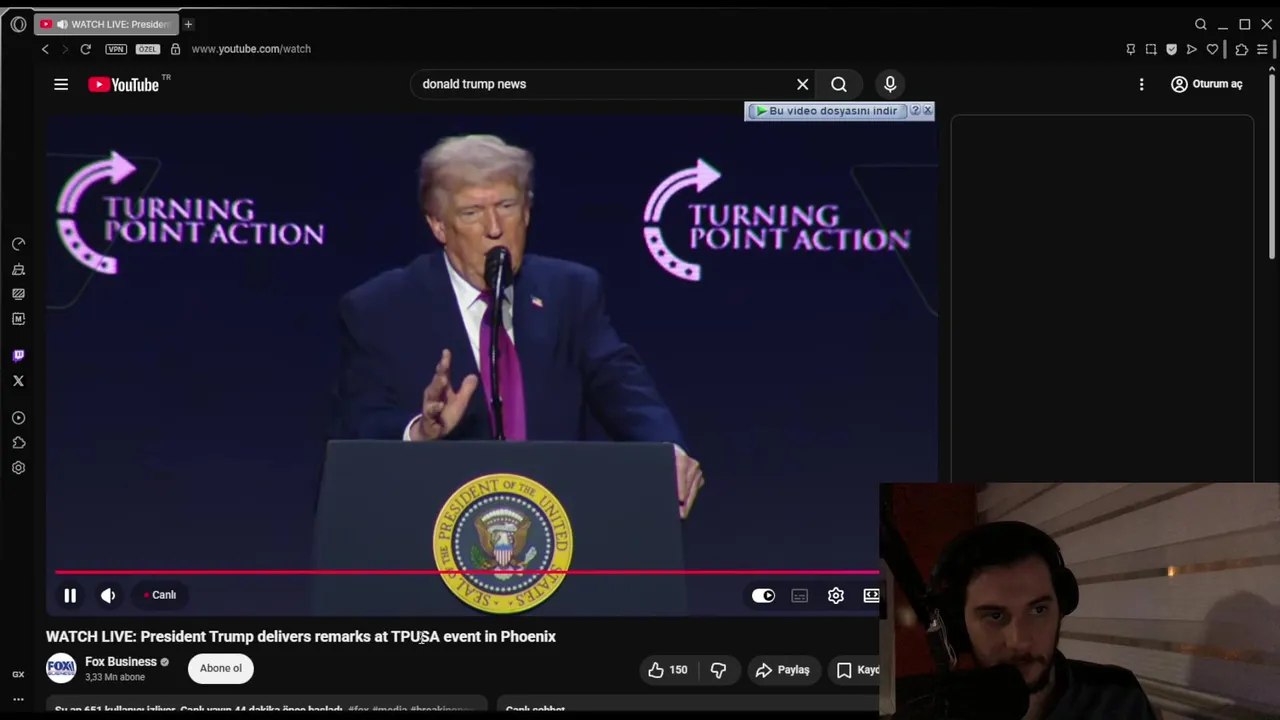Open sidebar speed limiter icon
Screen dimensions: 1280x720
18,244
